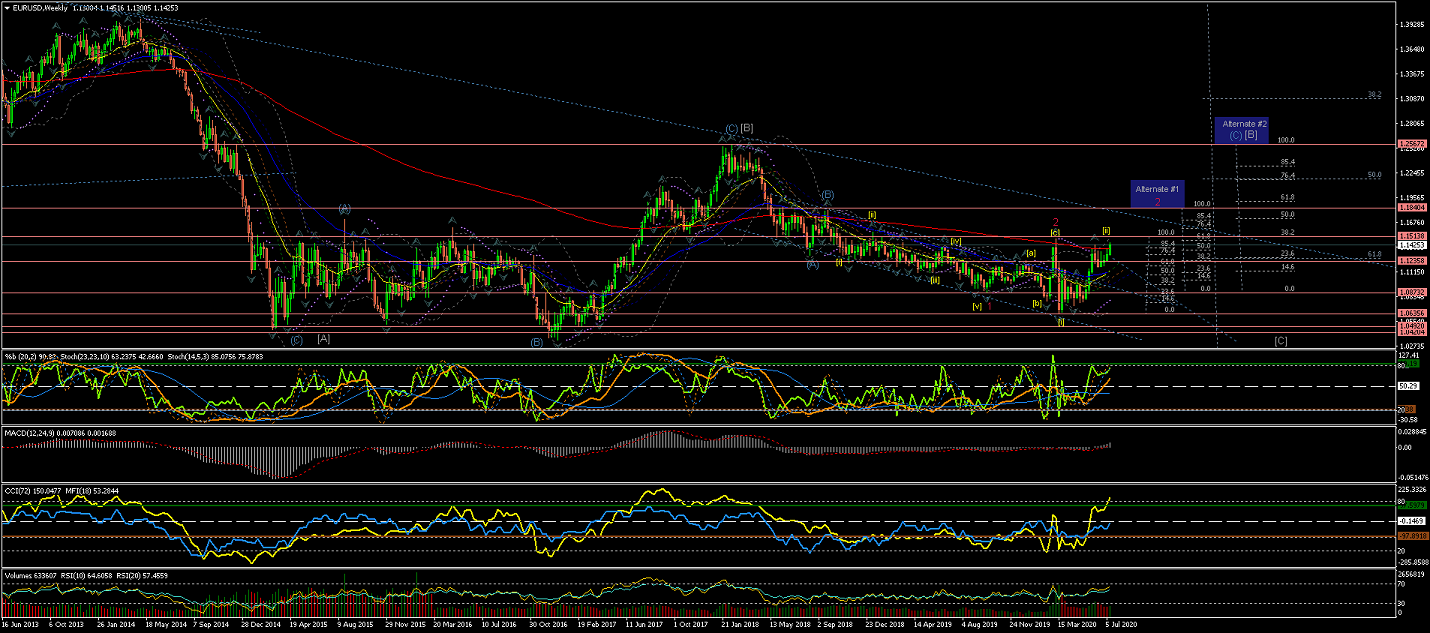Screen dimensions: 1430x633
Task: Click the 1.06356 red price label
Action: (x=1411, y=314)
